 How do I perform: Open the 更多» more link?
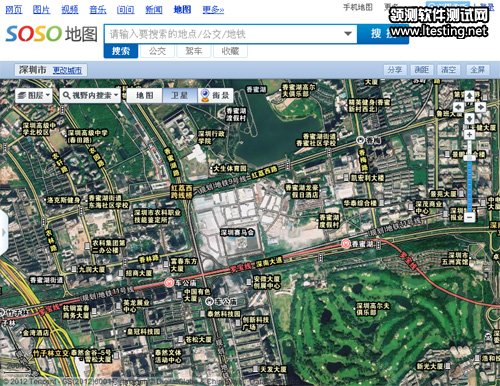click(x=213, y=9)
